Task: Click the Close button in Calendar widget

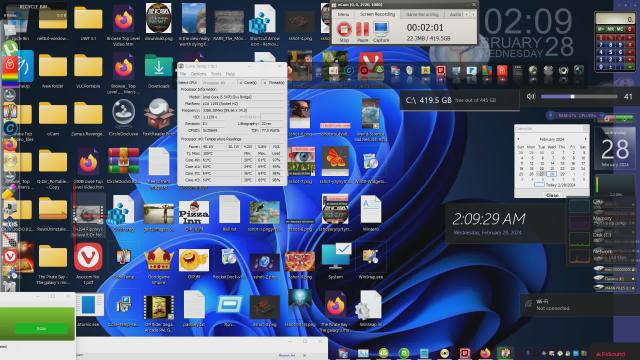Action: 552,195
